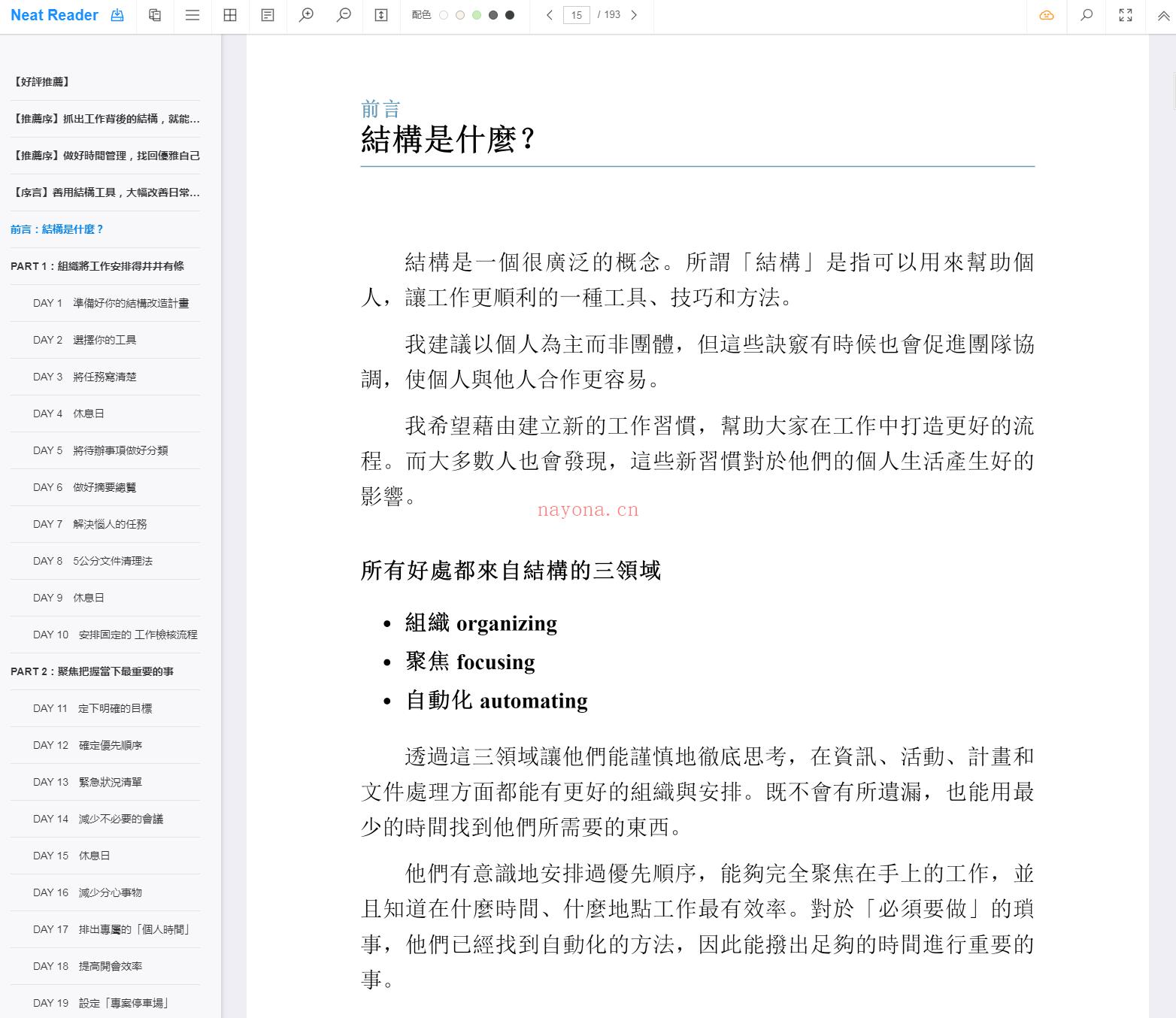Select the white color theme swatch
Image resolution: width=1176 pixels, height=1018 pixels.
(444, 15)
